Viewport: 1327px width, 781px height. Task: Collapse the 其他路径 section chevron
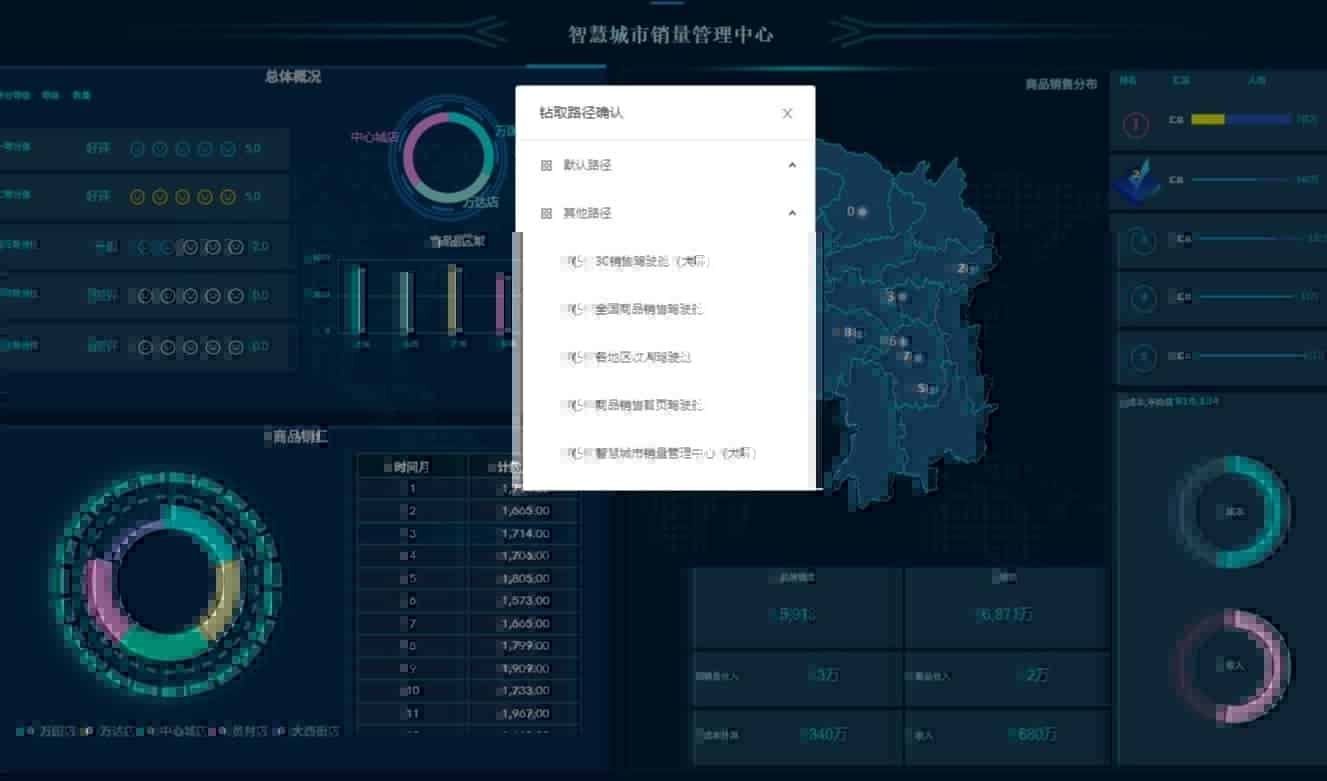pos(792,213)
